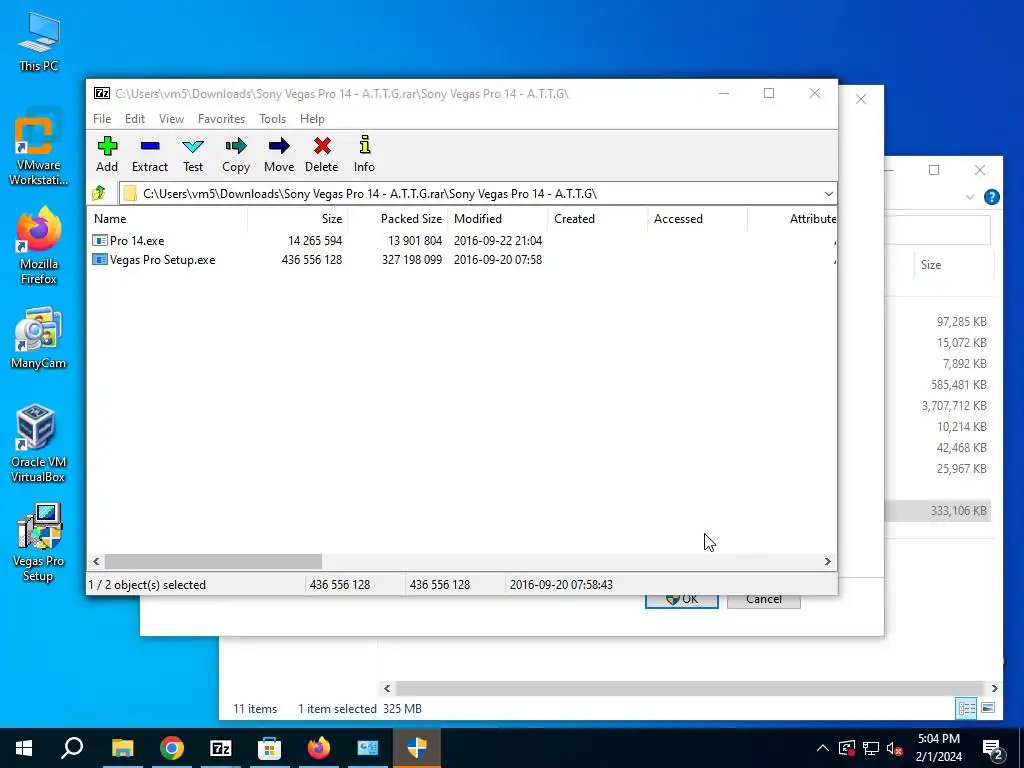Click the UAC shield taskbar button

[x=417, y=748]
